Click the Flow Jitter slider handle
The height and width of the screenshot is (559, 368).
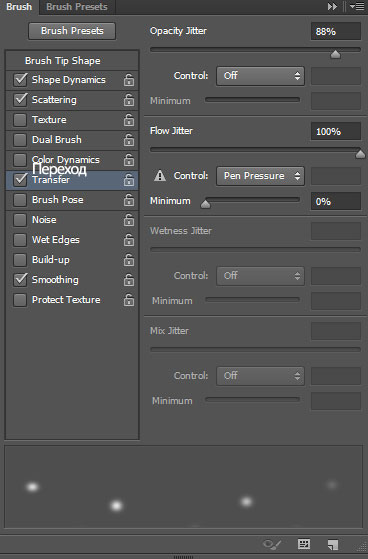click(360, 154)
